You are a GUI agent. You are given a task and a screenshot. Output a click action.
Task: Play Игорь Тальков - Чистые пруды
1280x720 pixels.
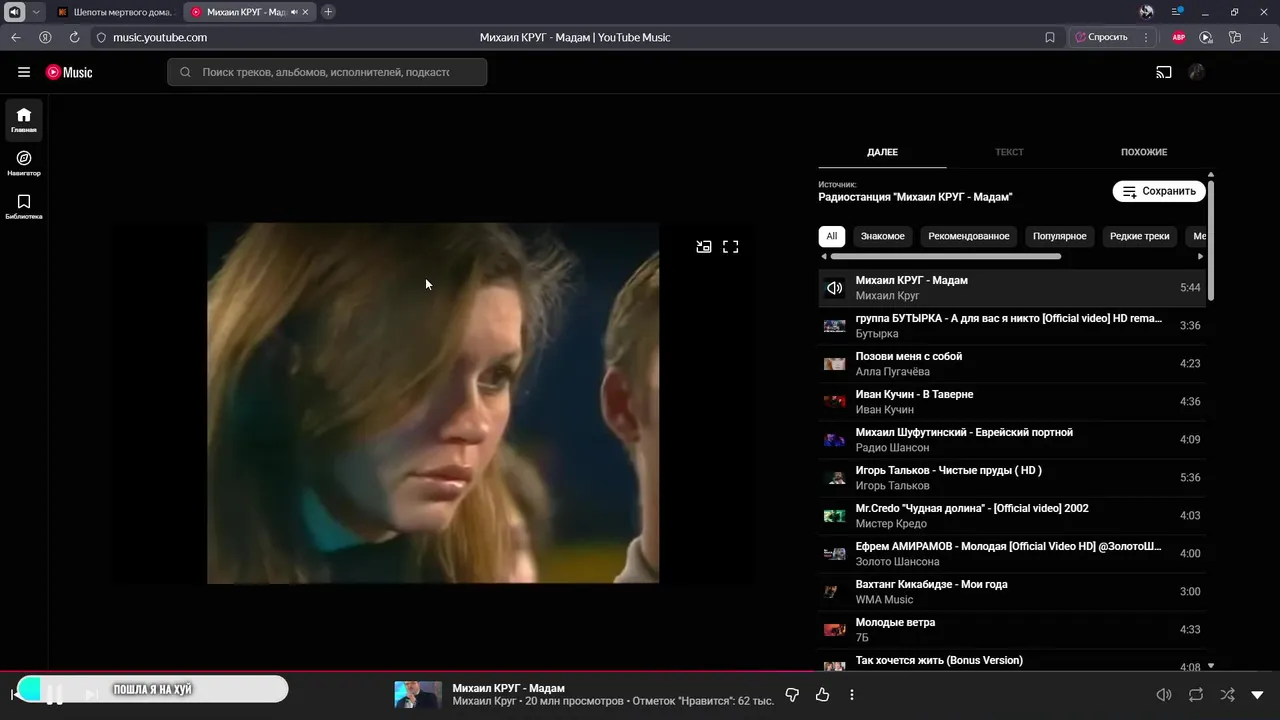[x=1012, y=477]
